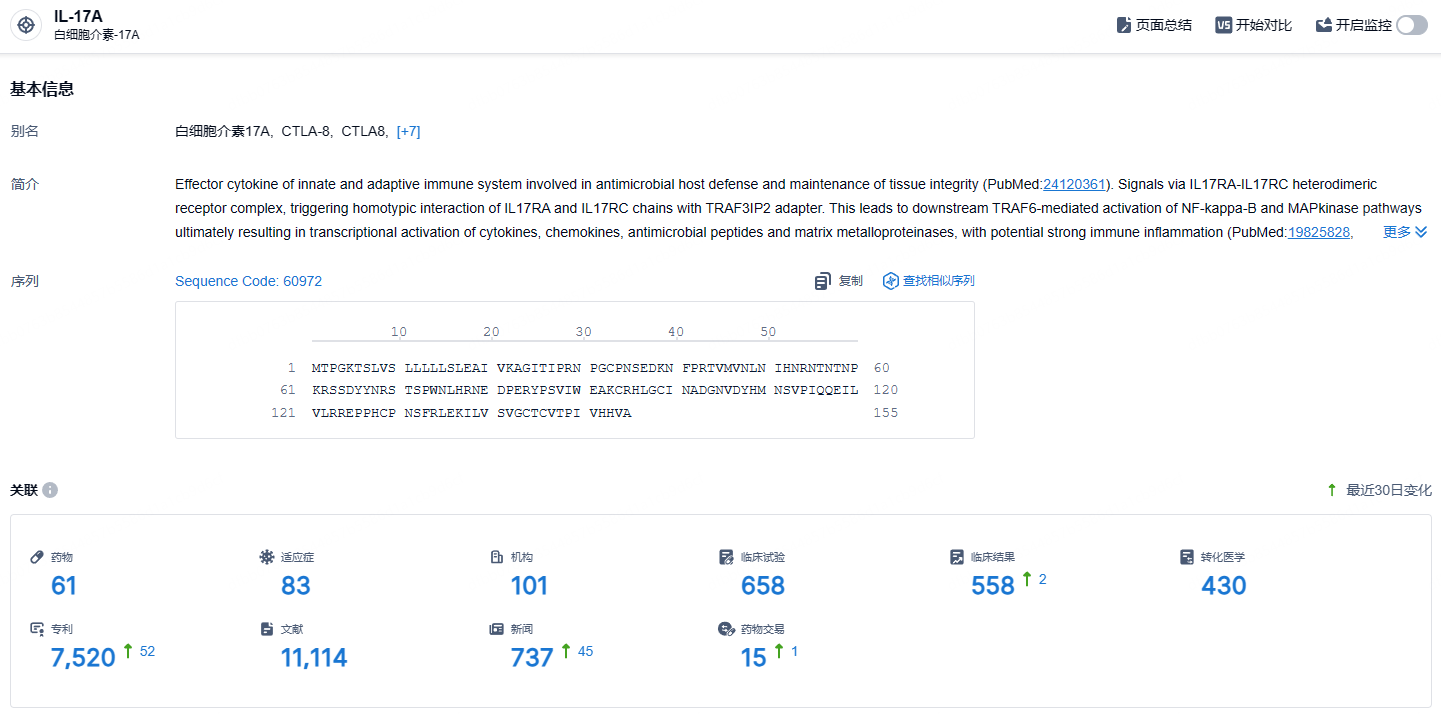
Task: Open PubMed link 19825828
Action: (x=1319, y=232)
